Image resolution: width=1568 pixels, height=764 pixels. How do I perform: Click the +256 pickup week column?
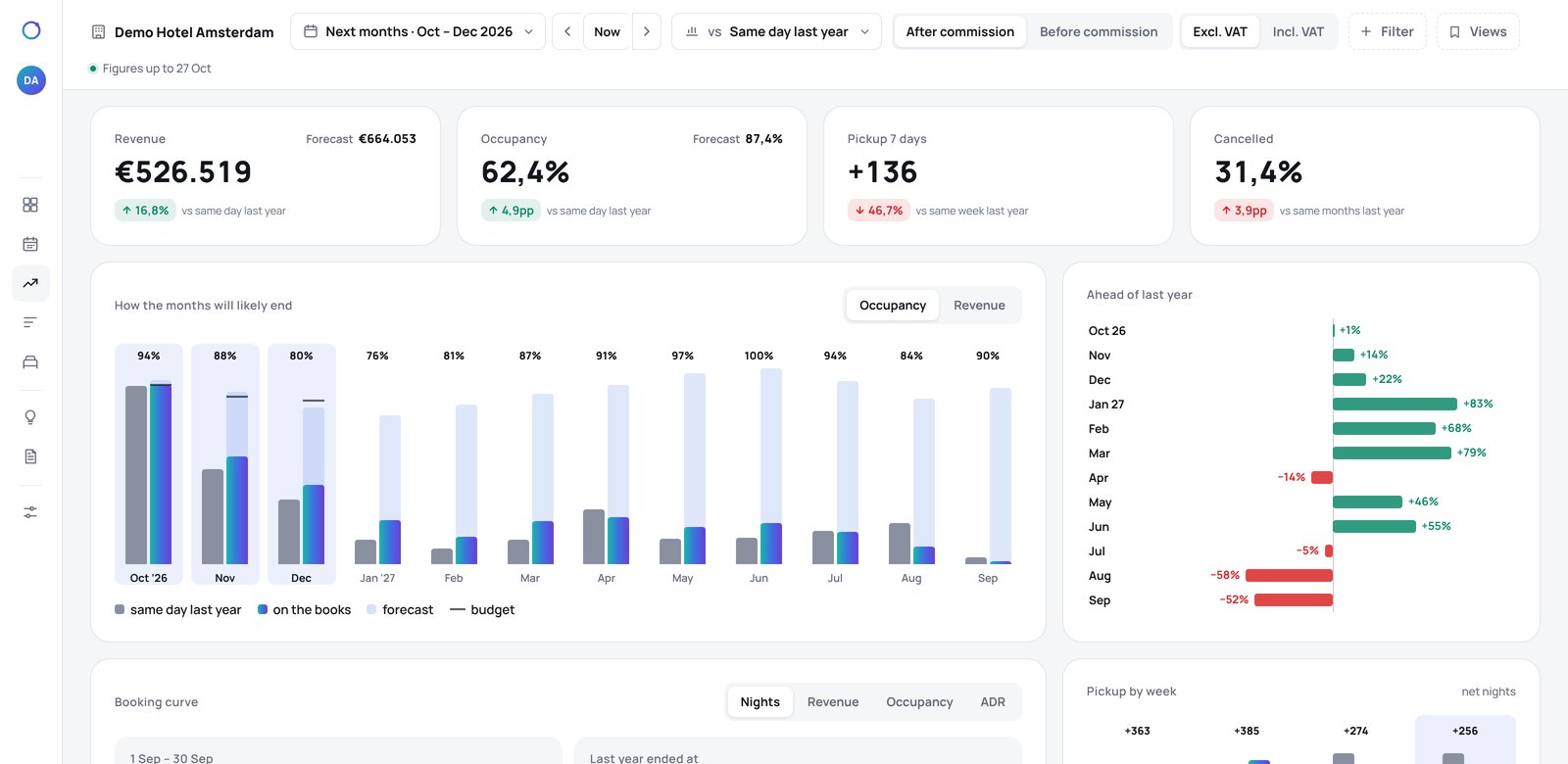click(x=1465, y=740)
